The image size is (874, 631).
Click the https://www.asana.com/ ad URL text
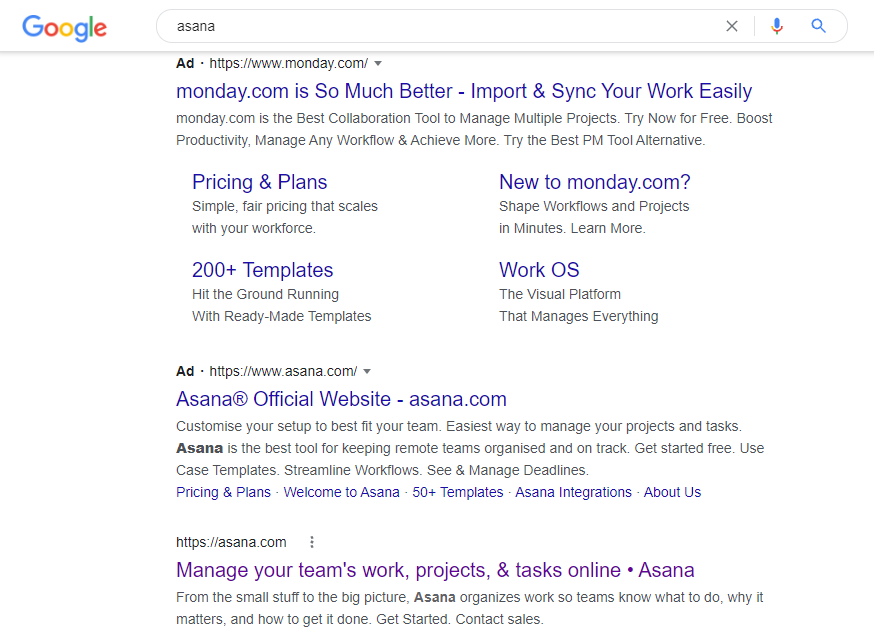click(x=283, y=371)
